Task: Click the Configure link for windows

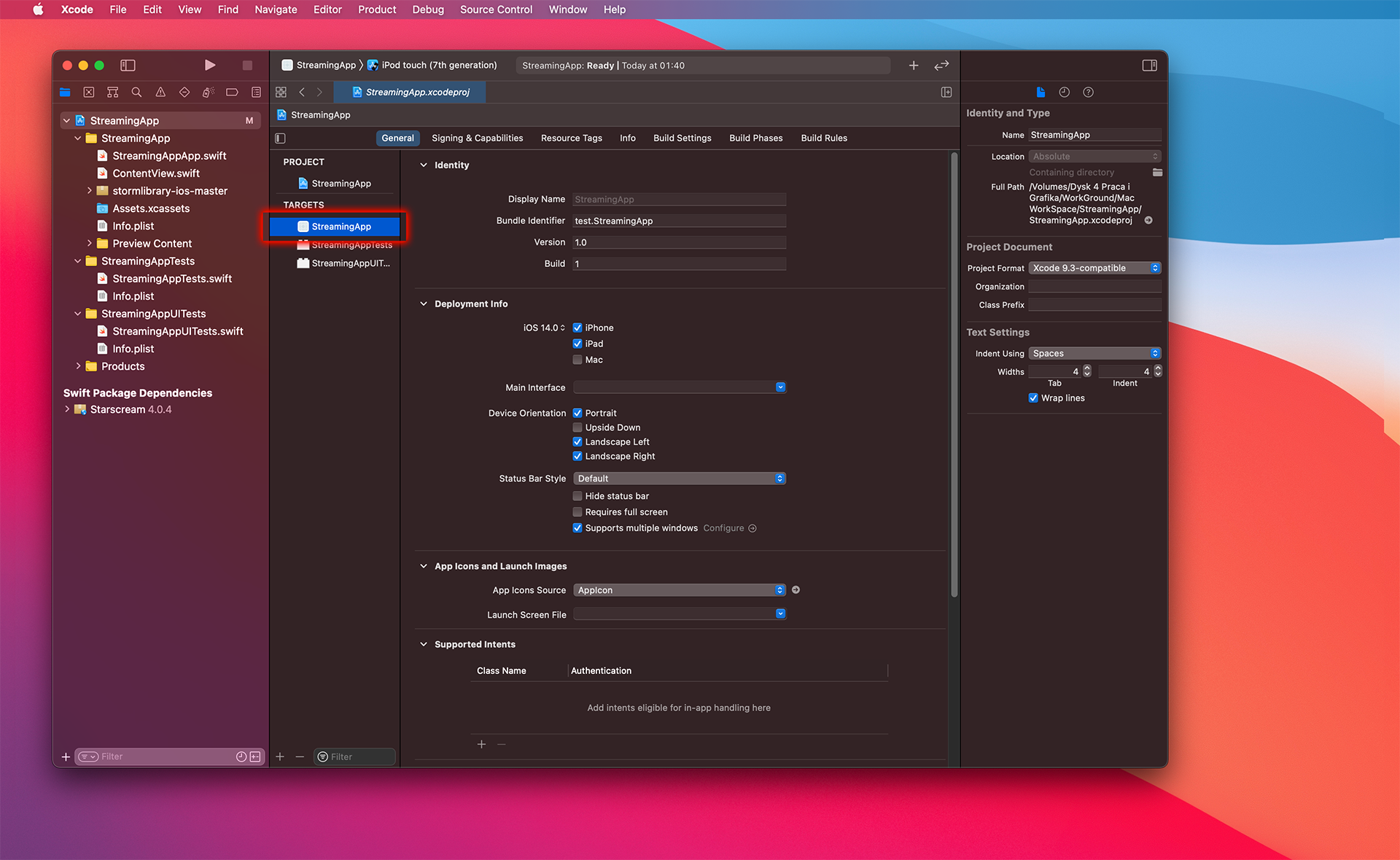Action: (x=729, y=528)
